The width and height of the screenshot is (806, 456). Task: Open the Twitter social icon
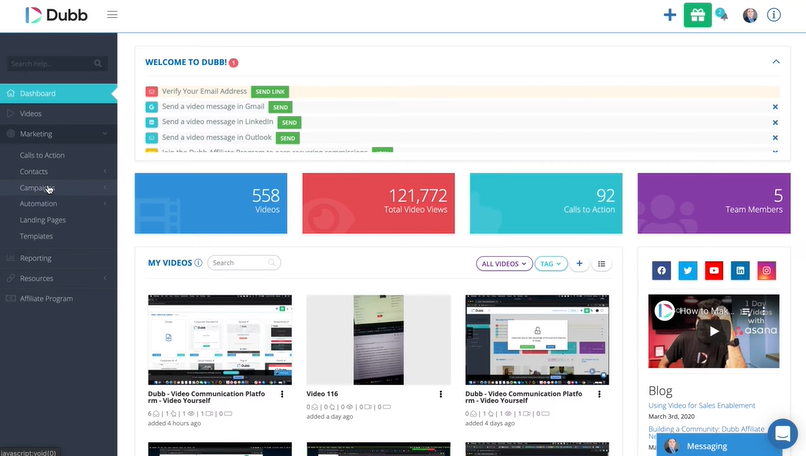pyautogui.click(x=688, y=270)
